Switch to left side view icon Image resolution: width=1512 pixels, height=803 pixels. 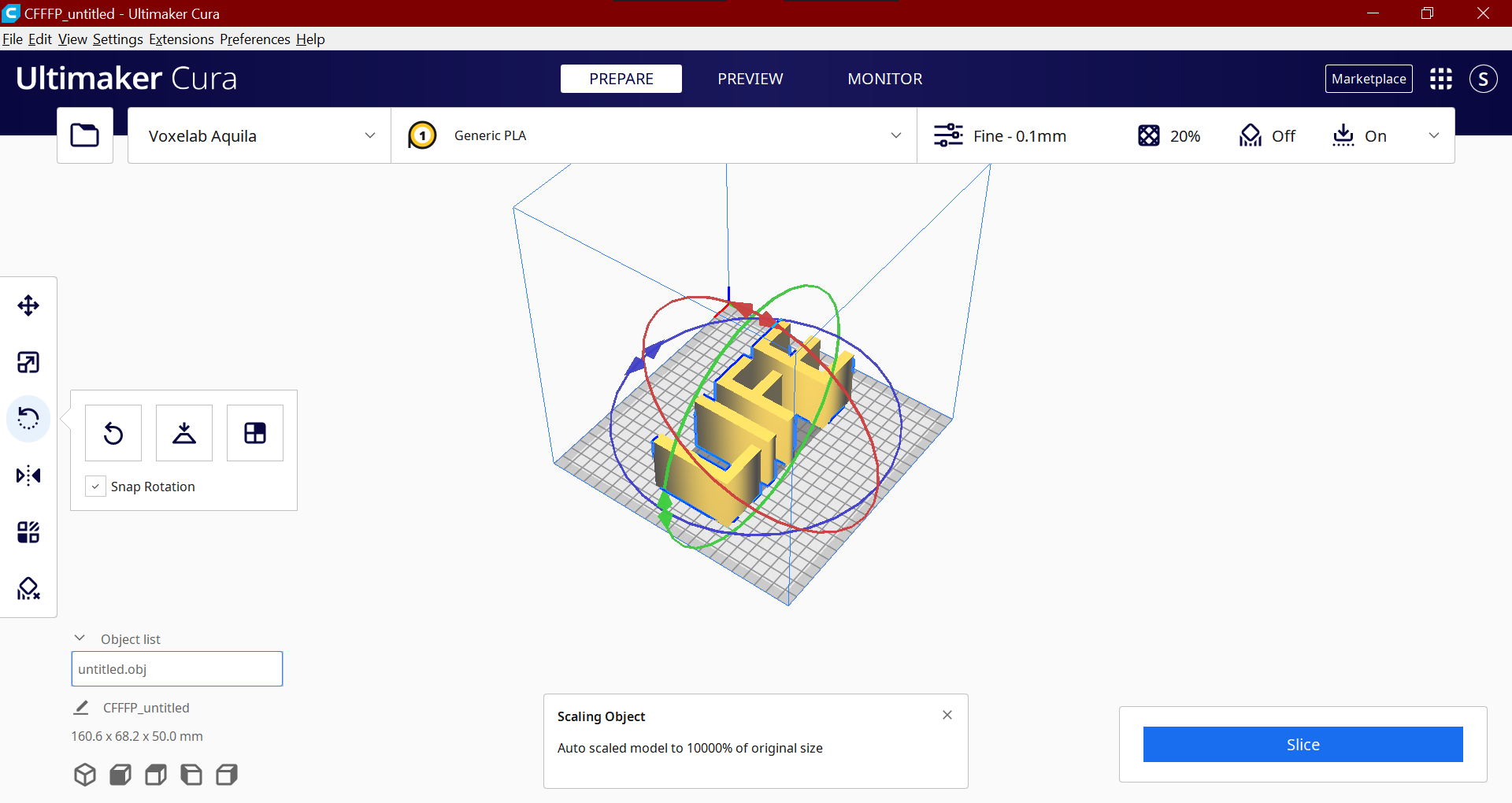[191, 775]
